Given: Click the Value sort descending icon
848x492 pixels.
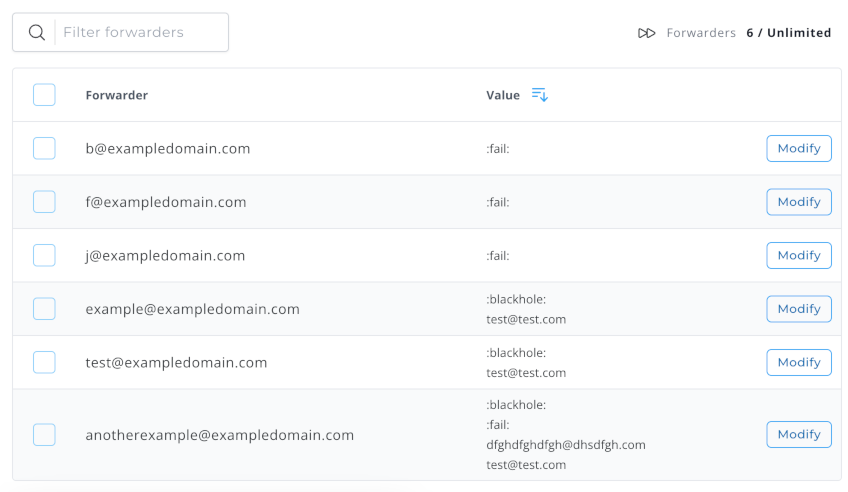Looking at the screenshot, I should point(539,95).
